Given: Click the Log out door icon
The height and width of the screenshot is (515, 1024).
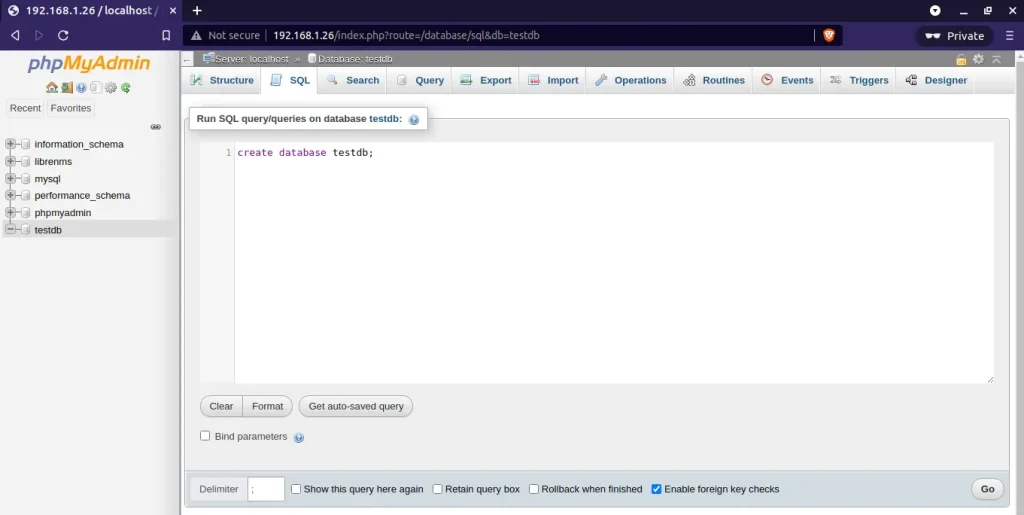Looking at the screenshot, I should click(67, 87).
